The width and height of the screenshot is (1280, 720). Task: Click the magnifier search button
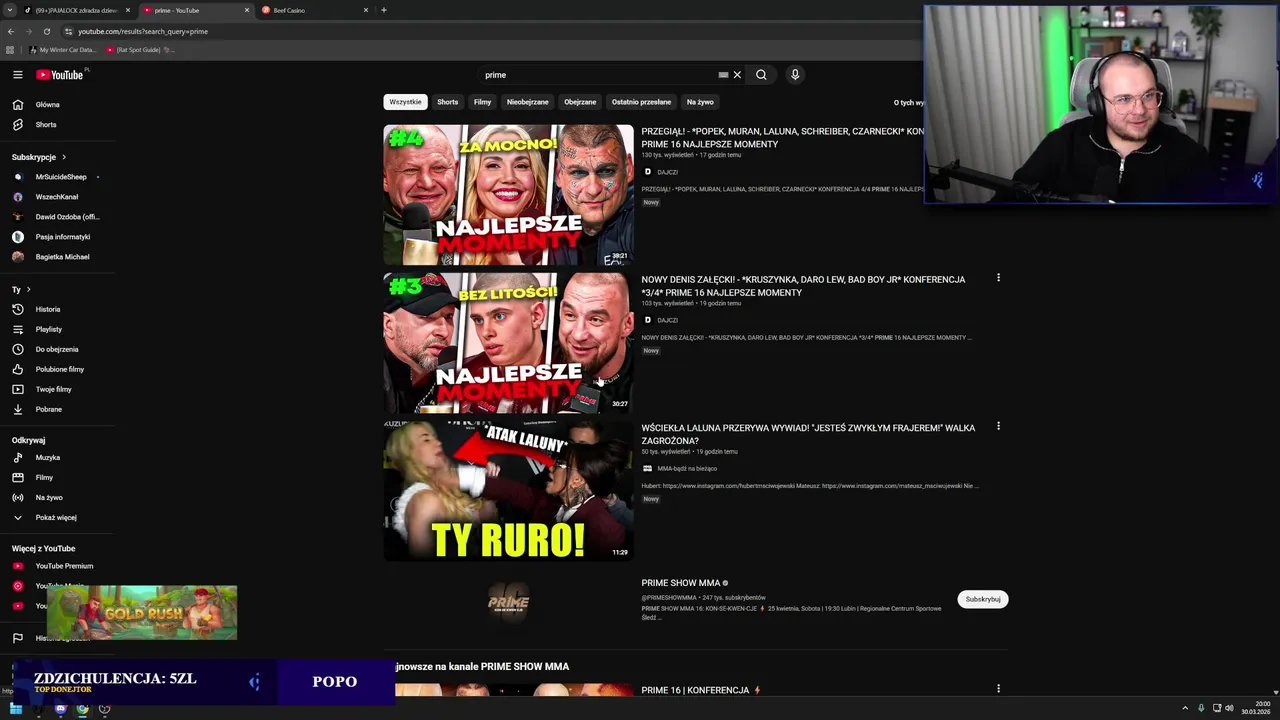coord(761,75)
